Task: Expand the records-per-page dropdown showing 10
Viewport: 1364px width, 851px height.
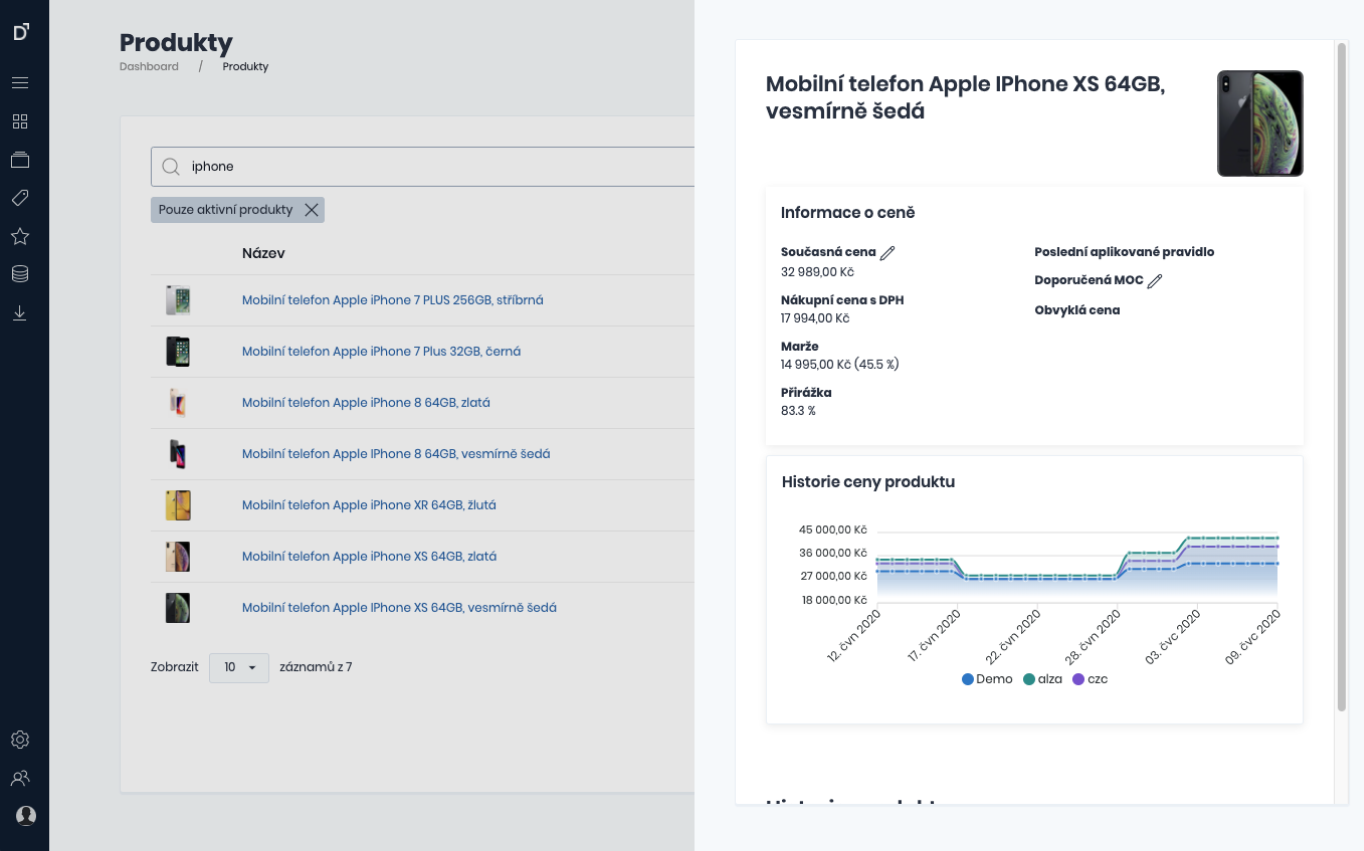Action: tap(239, 667)
